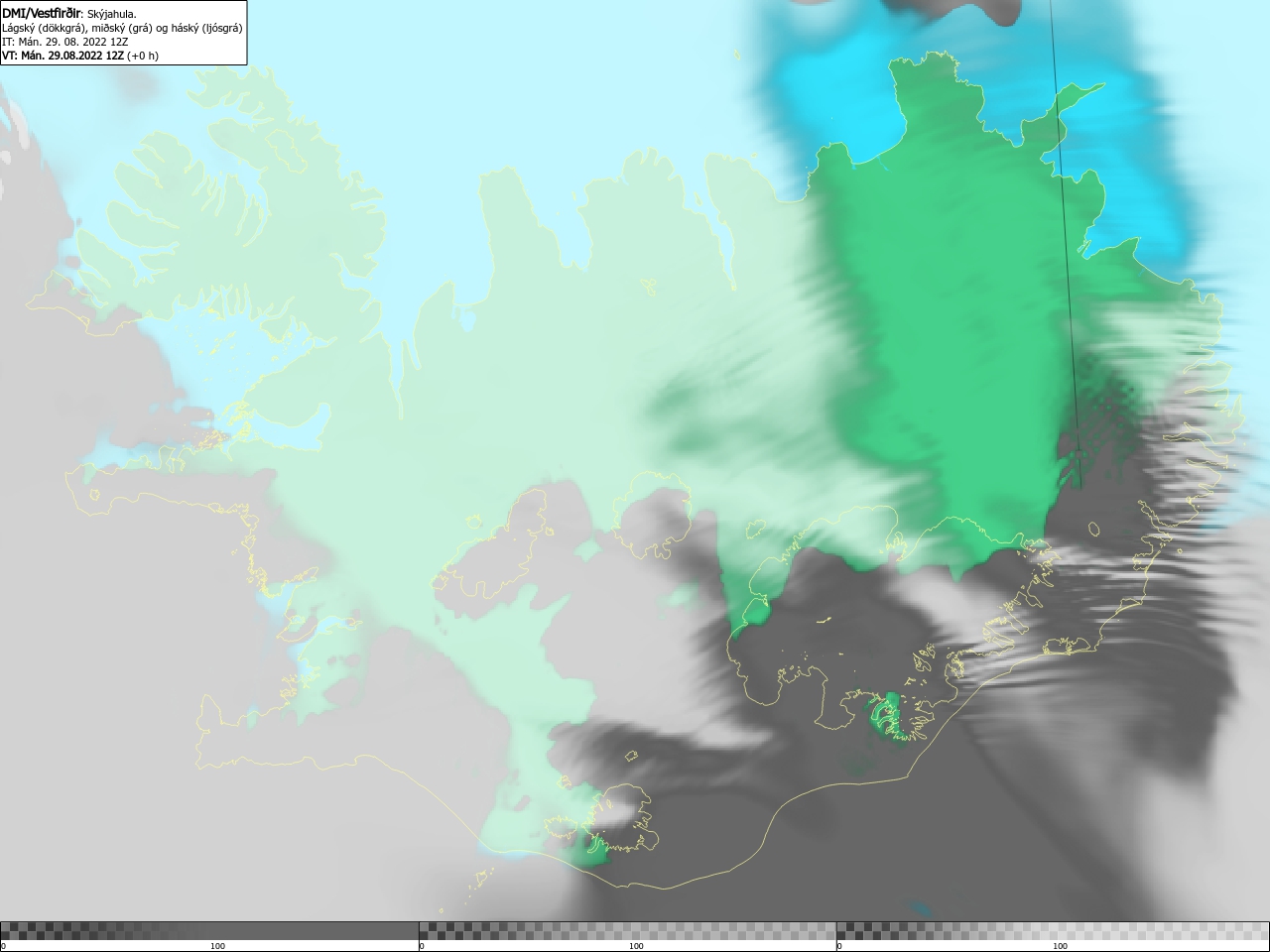1270x952 pixels.
Task: Click the 'Lágský (dökkgrá), miðský (grá)' legend line
Action: (122, 28)
